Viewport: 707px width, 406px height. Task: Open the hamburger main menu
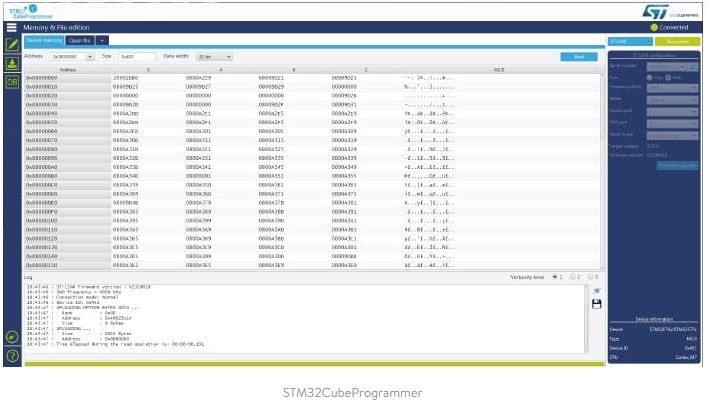(12, 28)
